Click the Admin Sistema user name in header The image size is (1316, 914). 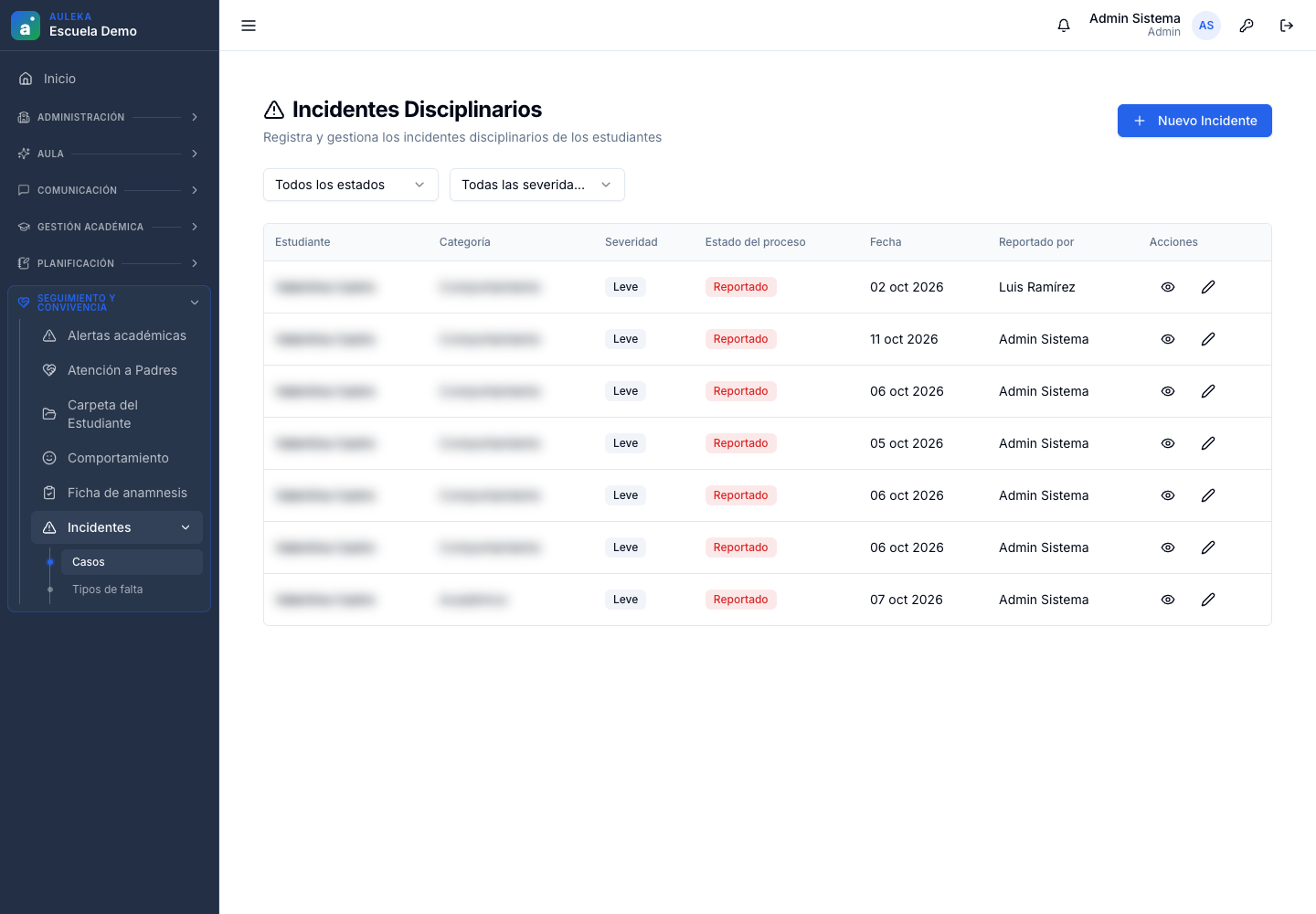(x=1135, y=18)
